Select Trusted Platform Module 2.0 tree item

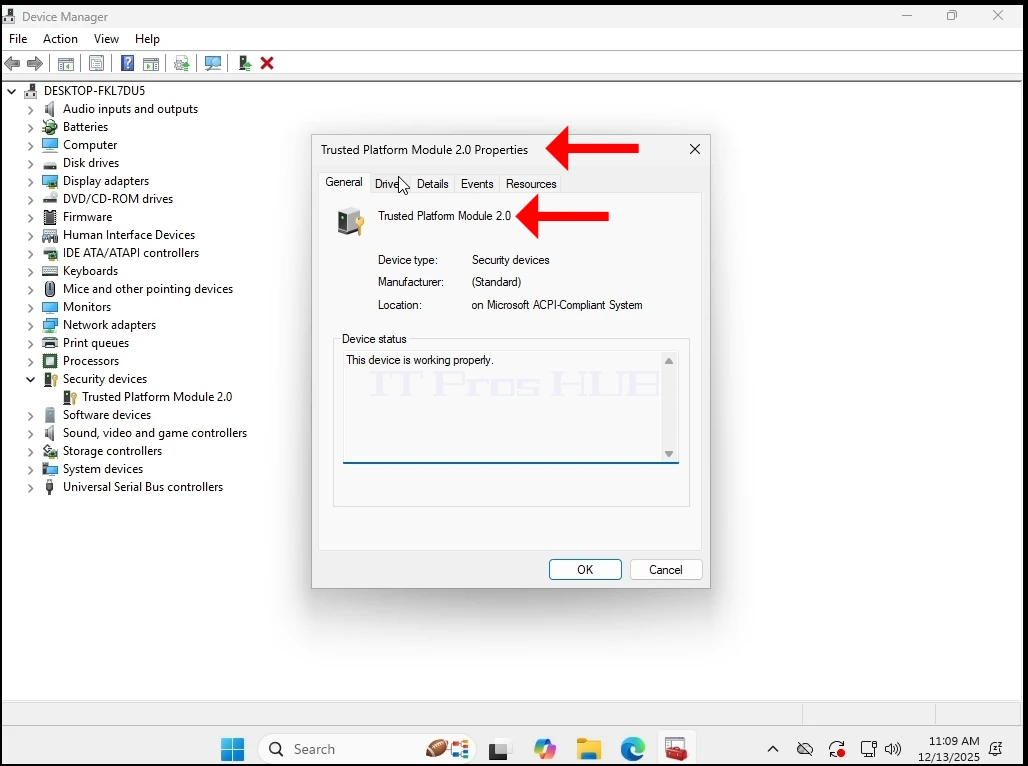pyautogui.click(x=157, y=397)
